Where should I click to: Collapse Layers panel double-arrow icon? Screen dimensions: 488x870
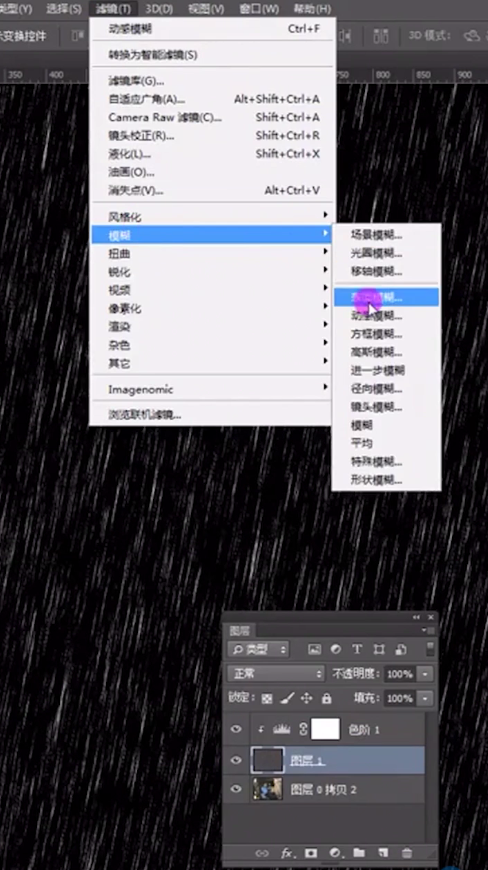pos(416,617)
